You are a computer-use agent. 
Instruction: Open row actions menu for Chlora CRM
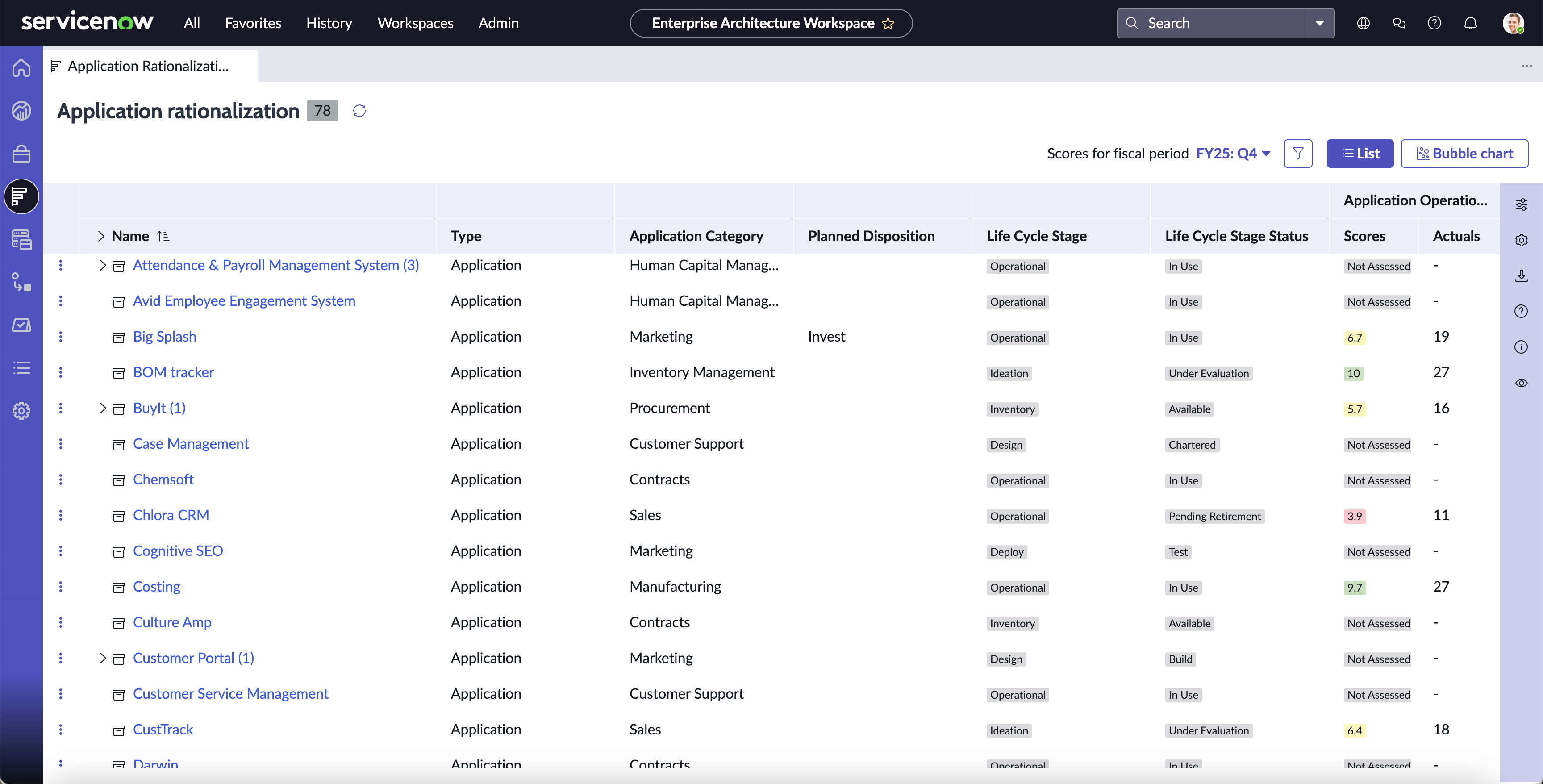pos(61,515)
